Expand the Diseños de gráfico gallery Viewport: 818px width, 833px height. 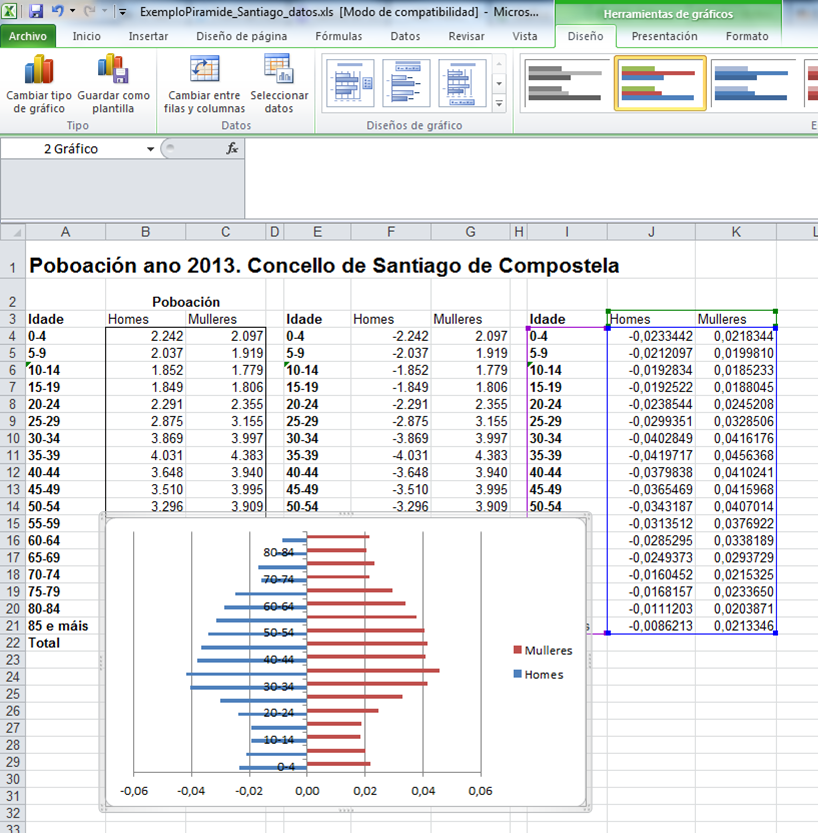(x=499, y=105)
